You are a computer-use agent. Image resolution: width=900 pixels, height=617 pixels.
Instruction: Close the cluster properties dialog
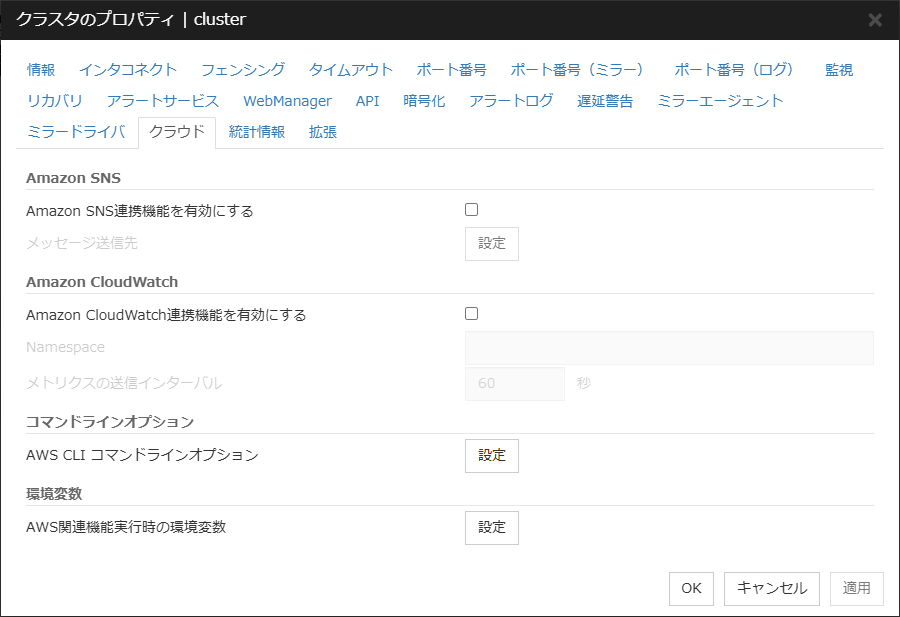[875, 20]
